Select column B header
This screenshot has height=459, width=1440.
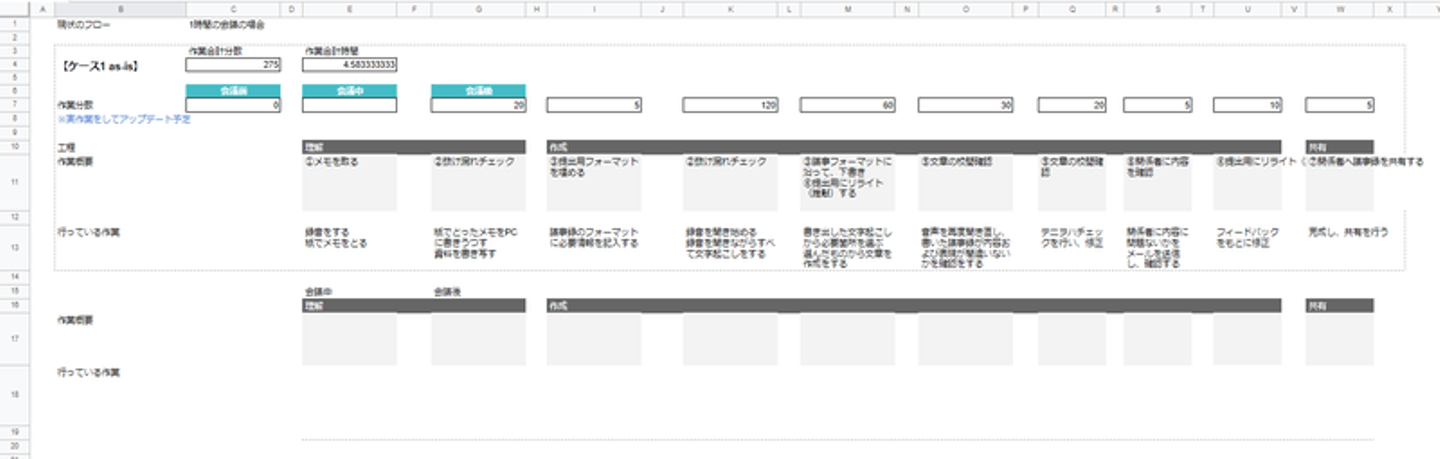click(120, 9)
